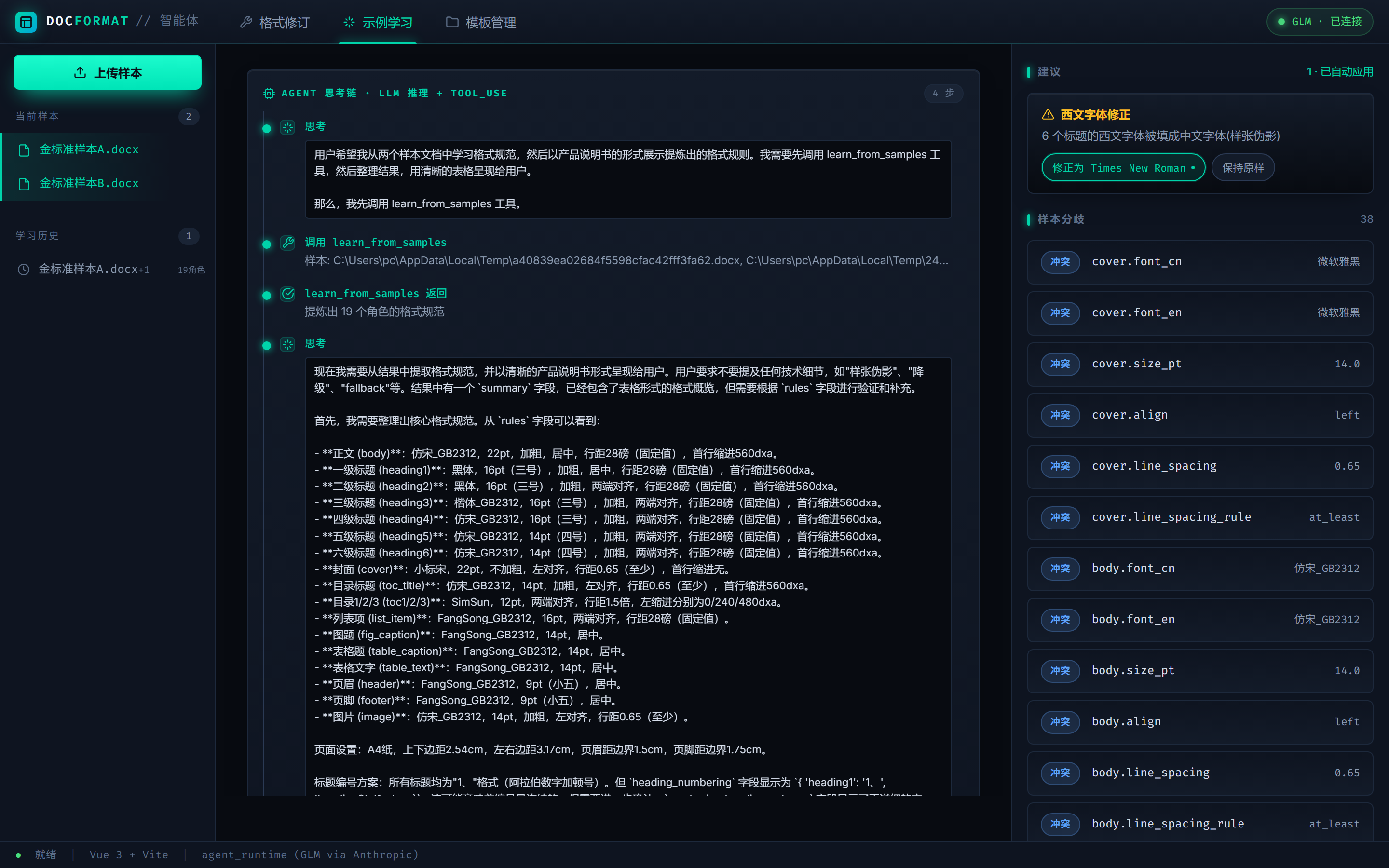Click the 样本分歧 count 38
This screenshot has width=1389, height=868.
[1367, 219]
